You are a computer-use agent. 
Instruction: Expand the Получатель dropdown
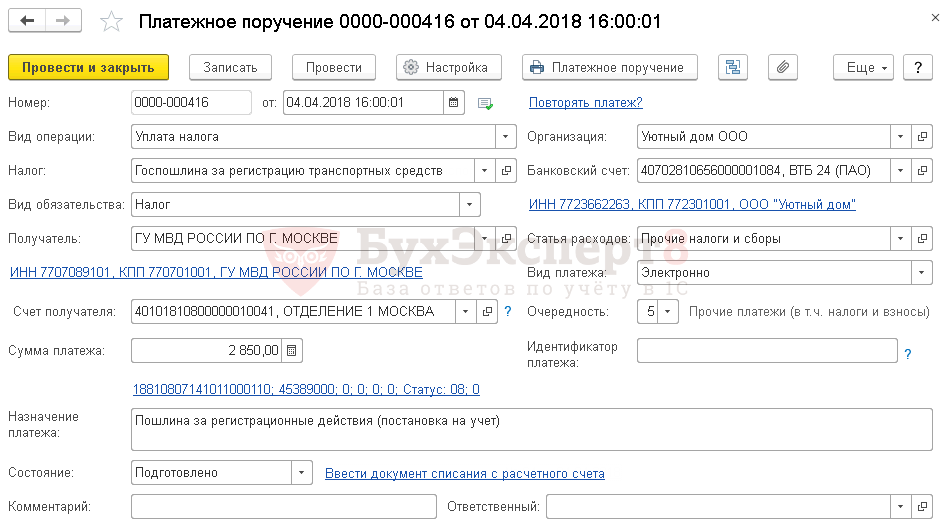(484, 239)
